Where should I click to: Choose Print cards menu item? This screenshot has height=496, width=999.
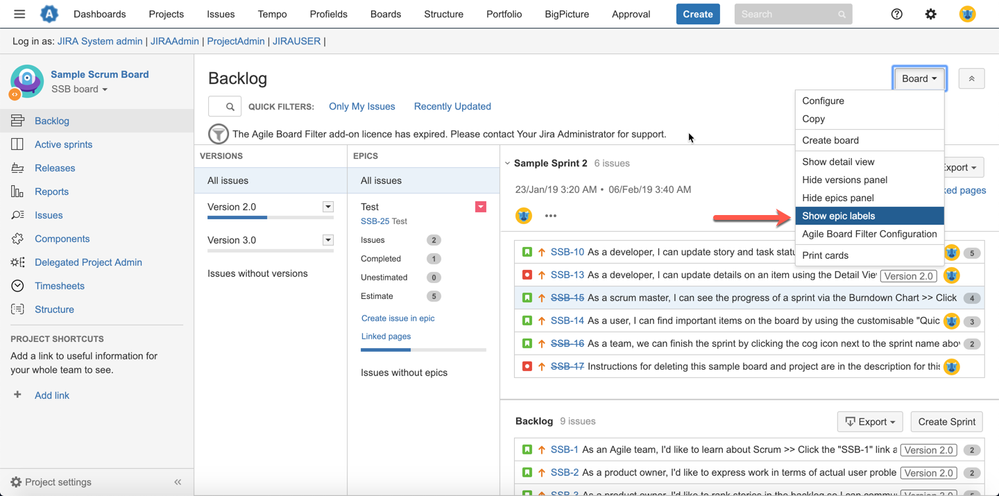pos(869,255)
